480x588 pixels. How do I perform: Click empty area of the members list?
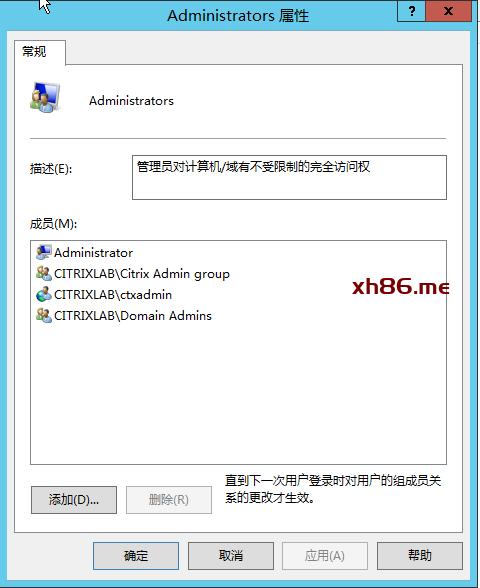click(x=238, y=394)
